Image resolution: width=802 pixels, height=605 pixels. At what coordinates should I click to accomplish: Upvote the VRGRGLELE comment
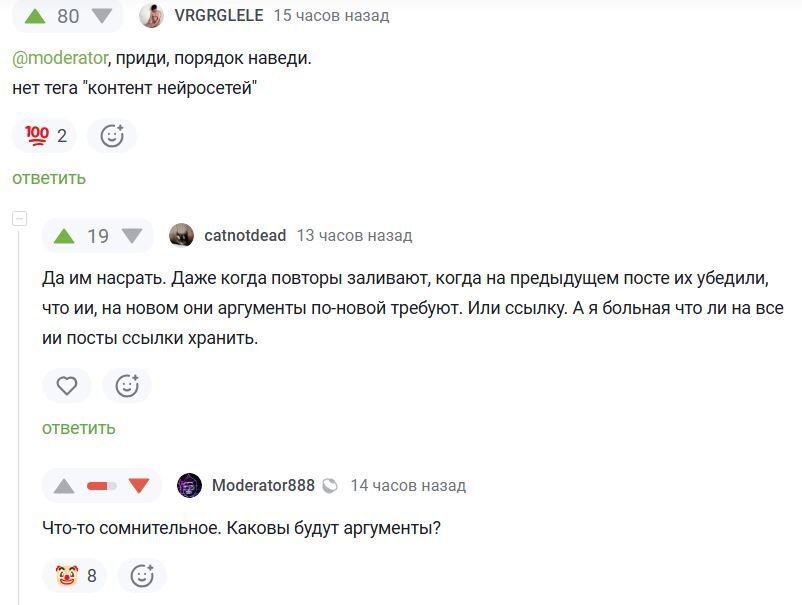[35, 16]
